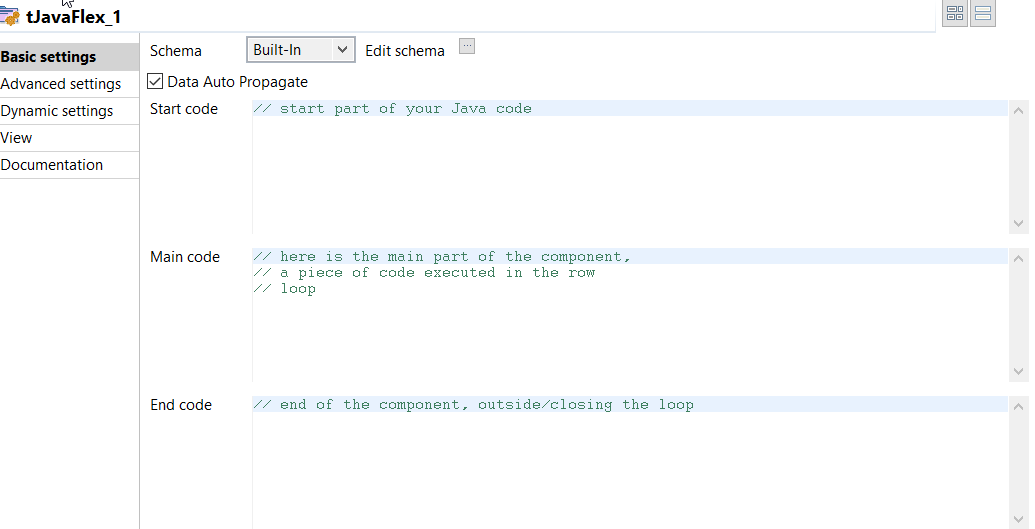Click inside the Main code editor
This screenshot has height=529, width=1035.
click(x=630, y=315)
